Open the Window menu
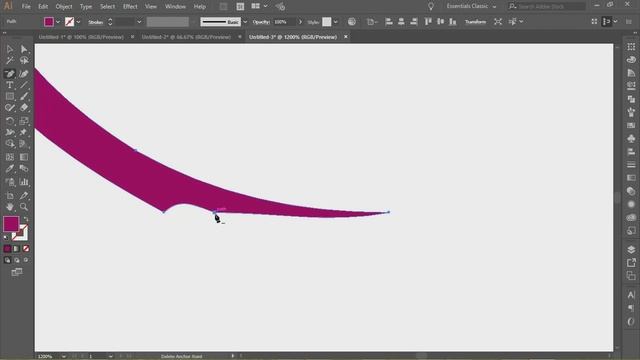Screen dimensions: 640x360 (175, 7)
